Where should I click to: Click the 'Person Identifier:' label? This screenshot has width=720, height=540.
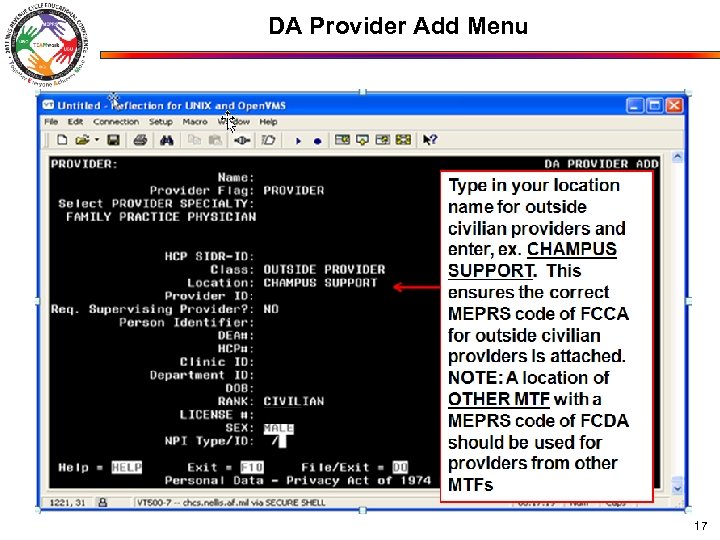(186, 322)
